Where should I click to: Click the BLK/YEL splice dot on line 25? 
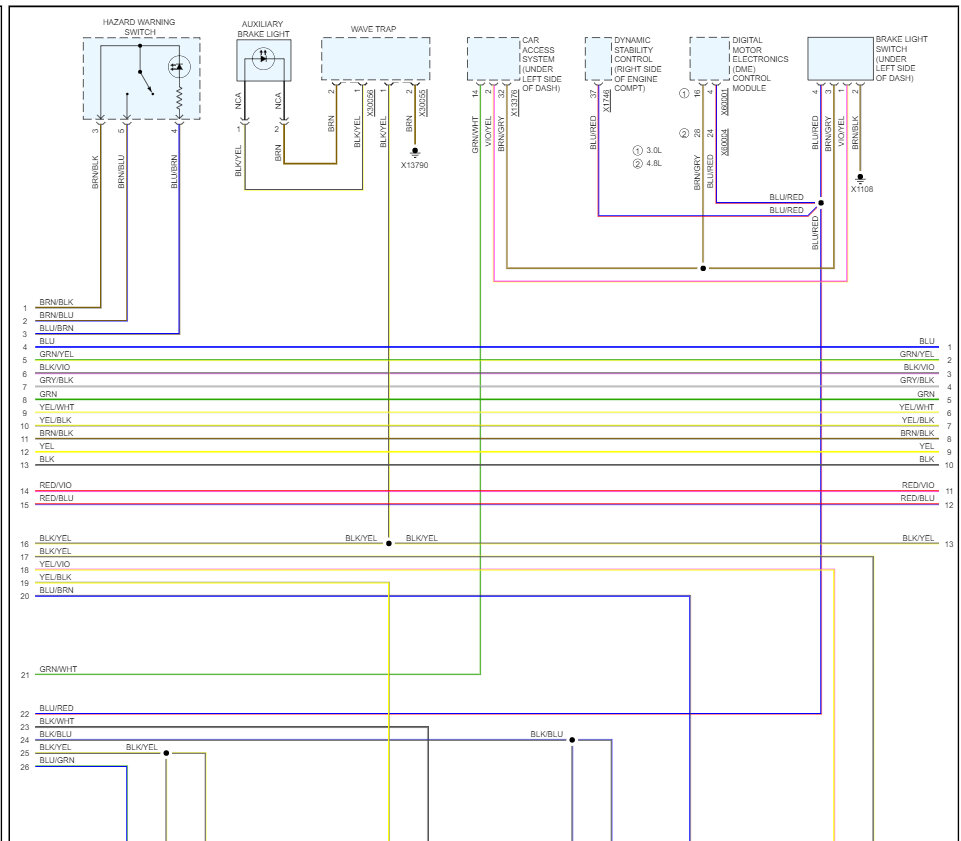166,753
